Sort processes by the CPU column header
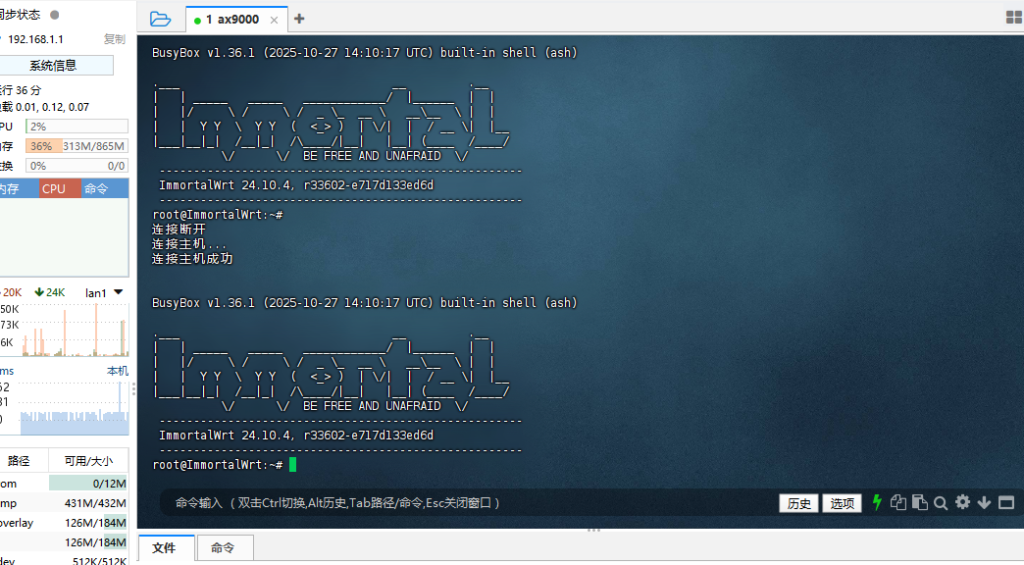Image resolution: width=1024 pixels, height=565 pixels. pyautogui.click(x=54, y=188)
